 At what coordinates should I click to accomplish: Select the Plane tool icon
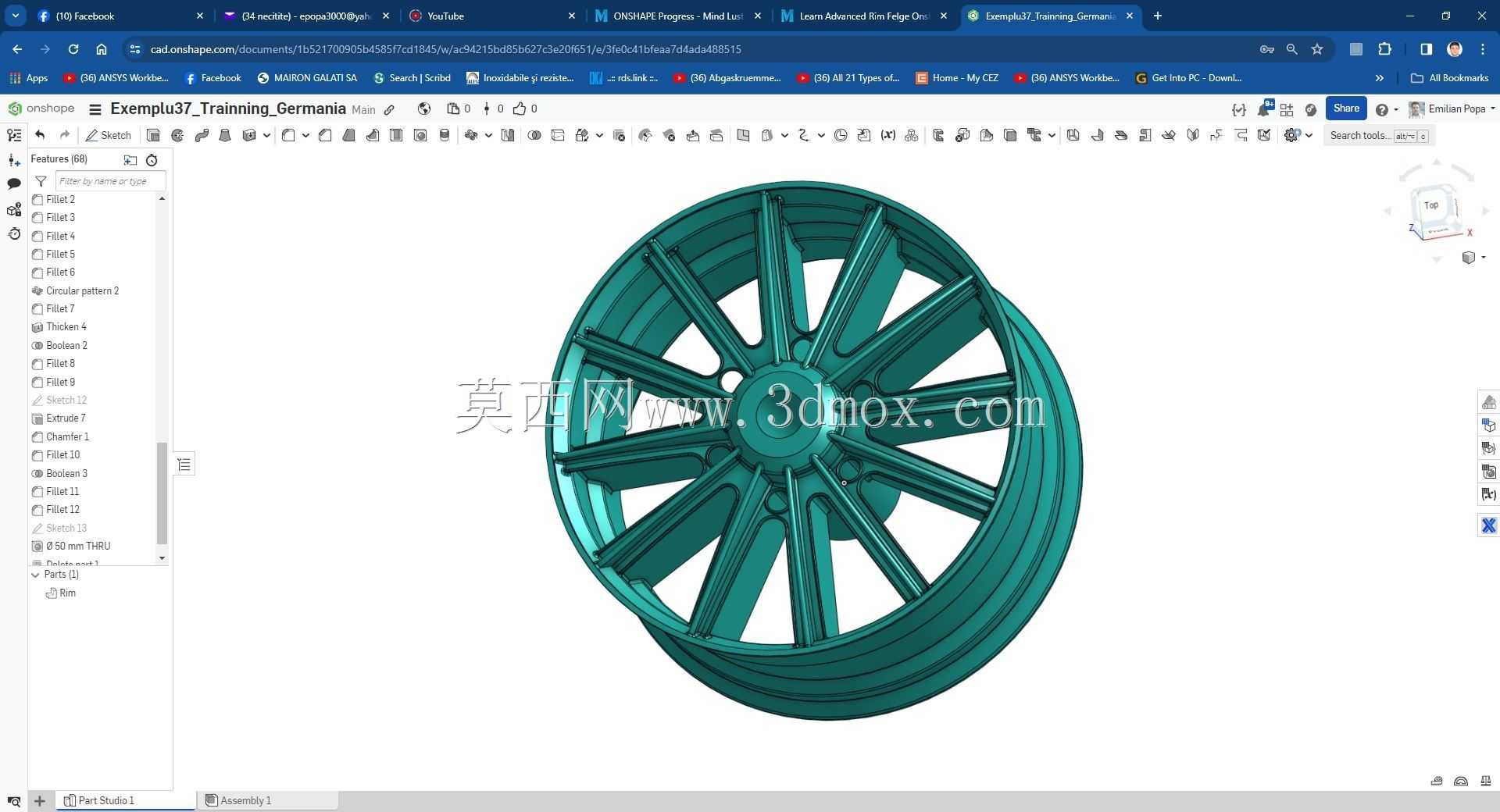click(x=743, y=135)
